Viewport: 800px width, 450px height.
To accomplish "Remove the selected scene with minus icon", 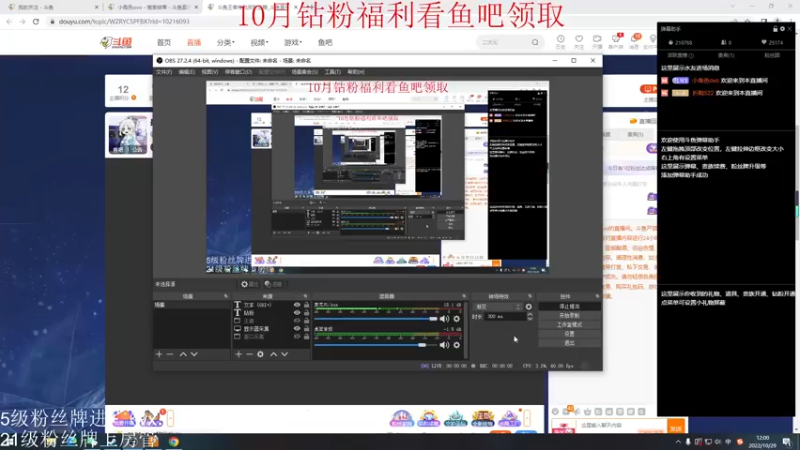I will [x=170, y=354].
